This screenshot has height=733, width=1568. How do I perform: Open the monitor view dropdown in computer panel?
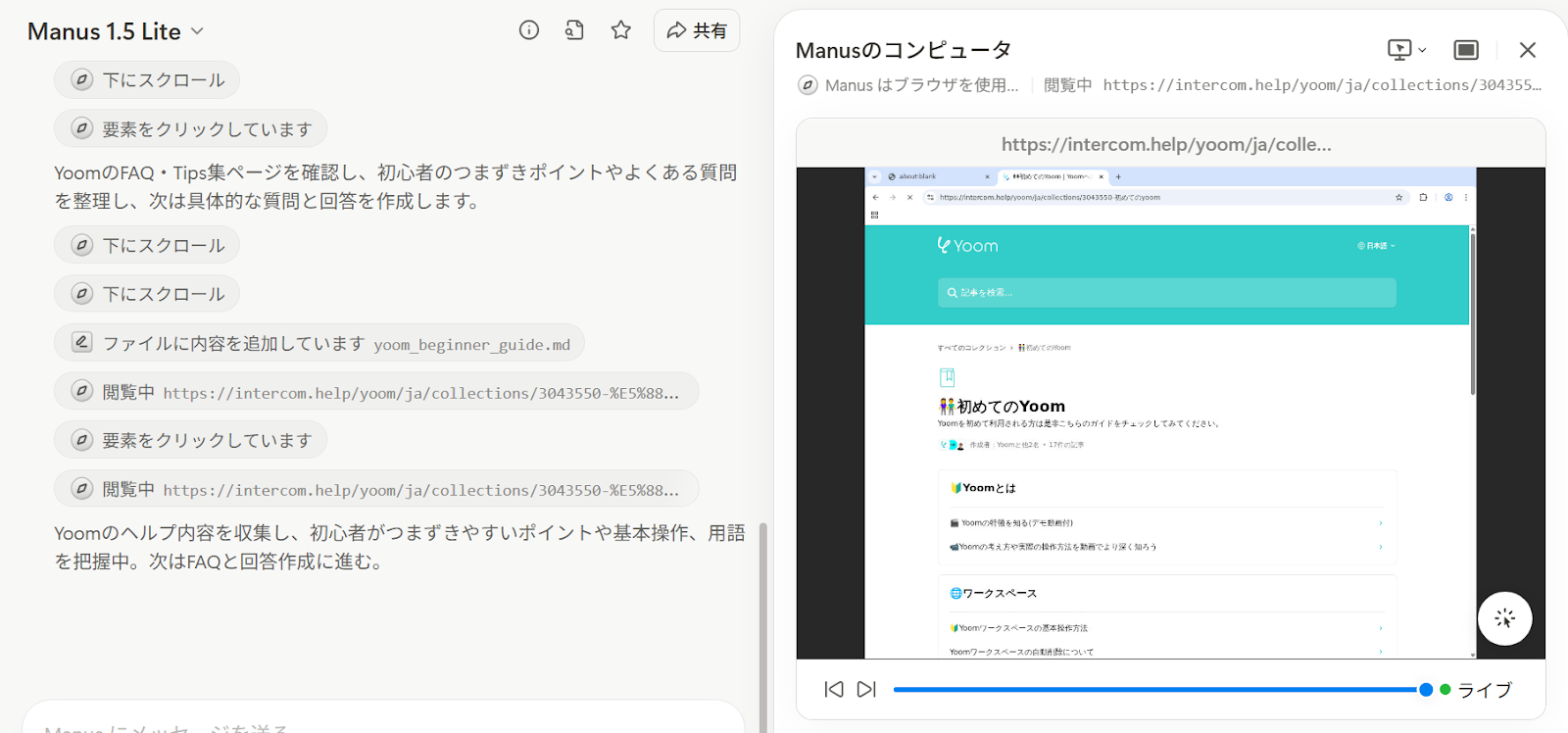click(x=1406, y=50)
